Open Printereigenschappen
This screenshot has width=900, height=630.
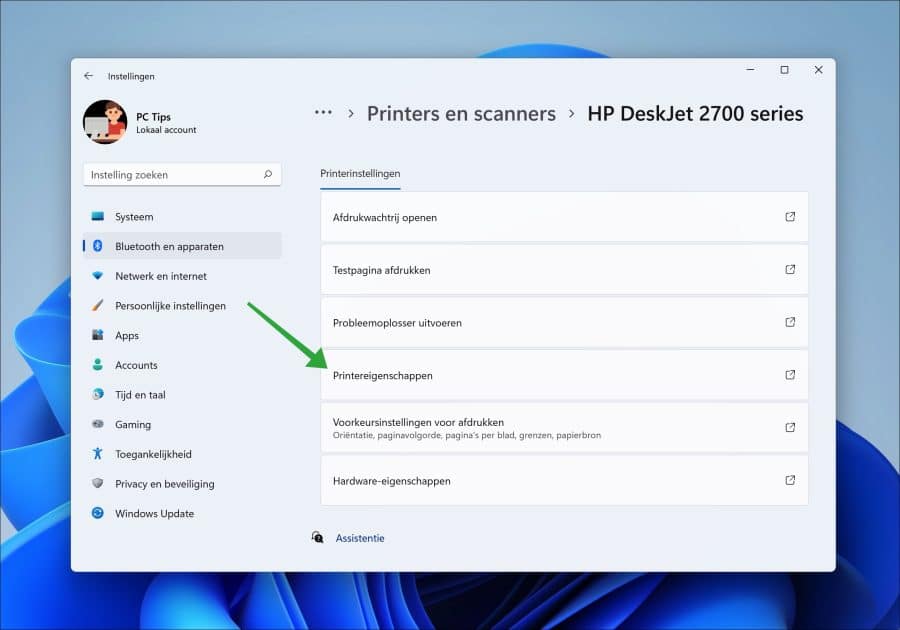[564, 375]
